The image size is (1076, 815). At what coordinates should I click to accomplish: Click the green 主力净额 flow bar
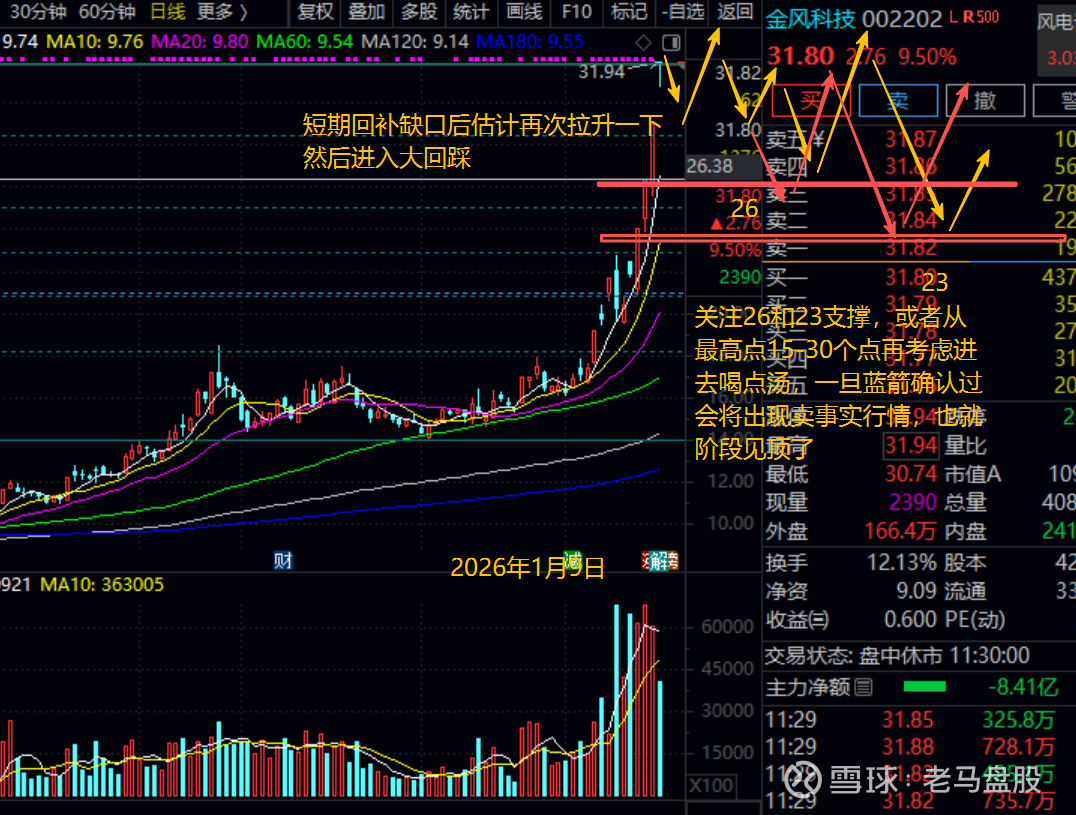[x=924, y=687]
